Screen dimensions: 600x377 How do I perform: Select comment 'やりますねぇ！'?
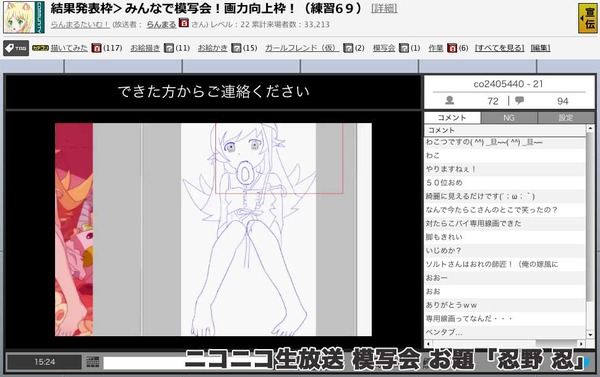coord(505,169)
